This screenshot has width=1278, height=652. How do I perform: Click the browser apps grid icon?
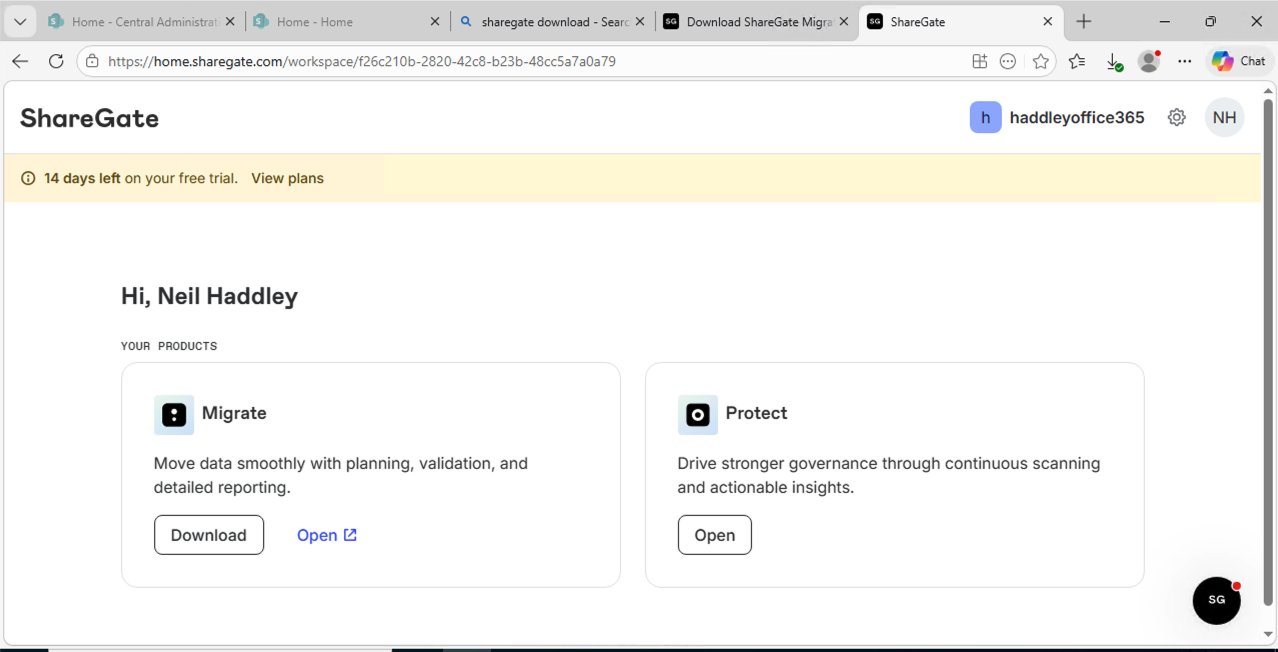[x=980, y=61]
